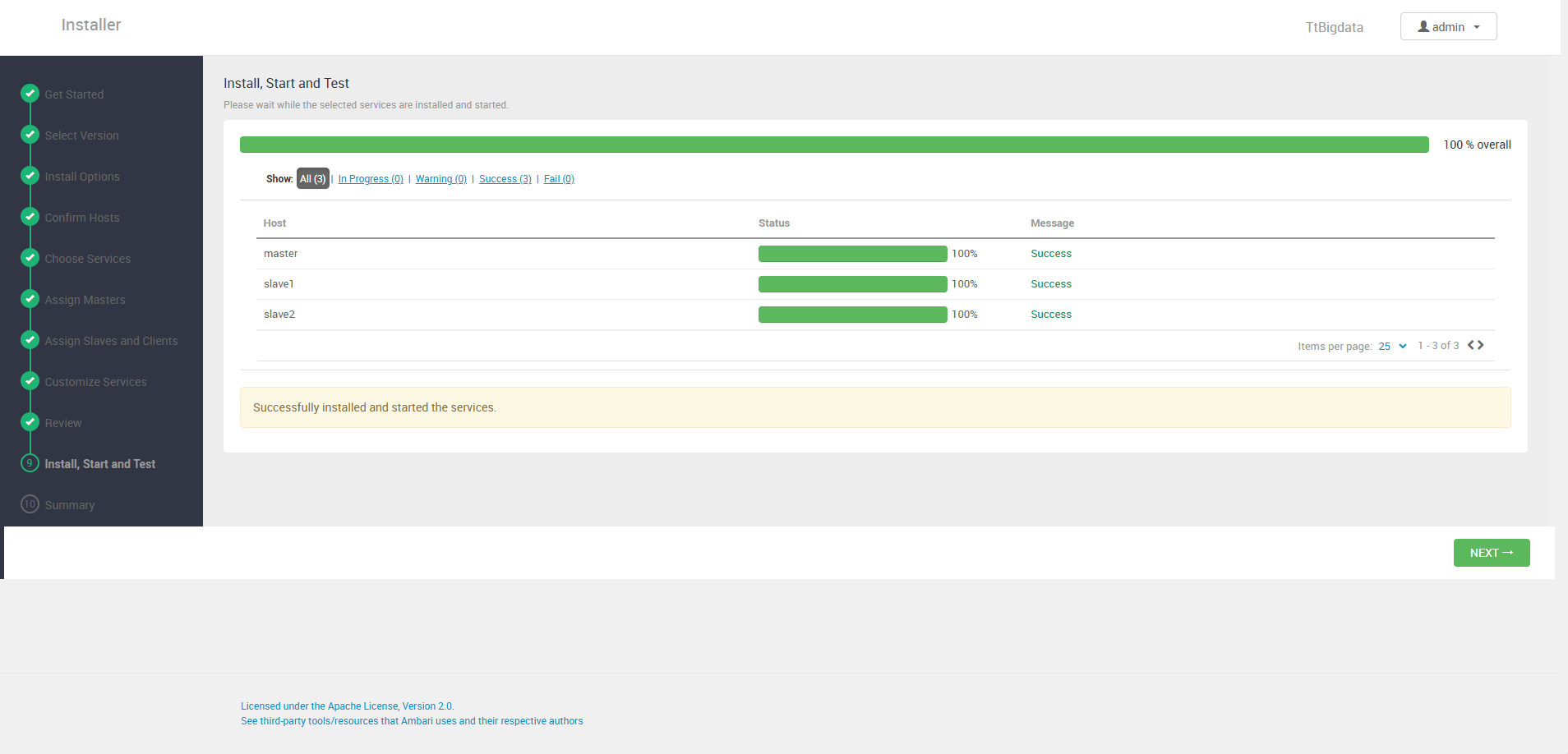
Task: Click the checkmark icon next to Select Version
Action: (x=30, y=135)
